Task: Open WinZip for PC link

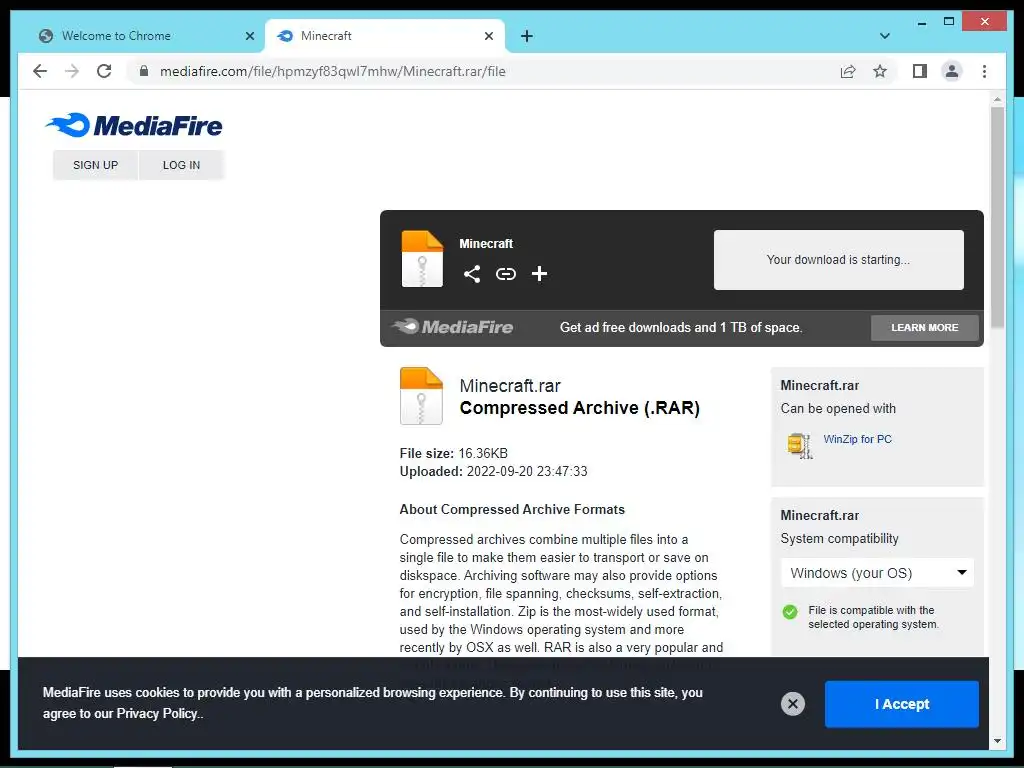Action: pyautogui.click(x=857, y=439)
